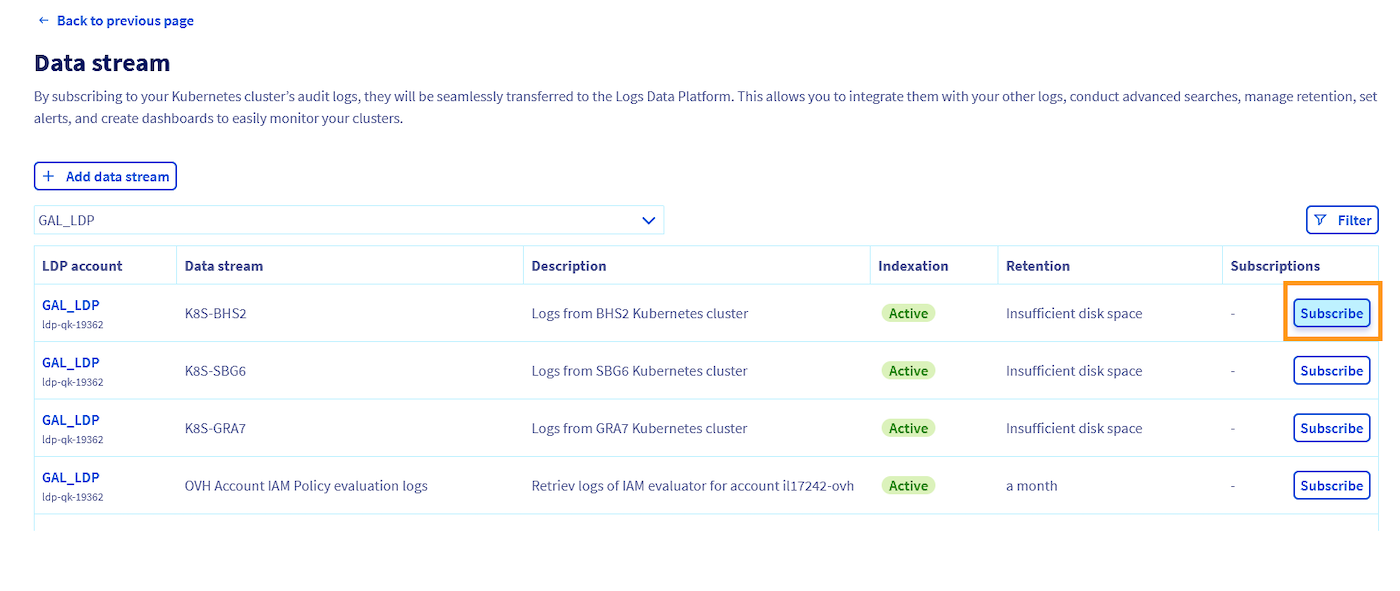Open GAL_LDP account link in the first row
Screen dimensions: 1400x591
[70, 304]
